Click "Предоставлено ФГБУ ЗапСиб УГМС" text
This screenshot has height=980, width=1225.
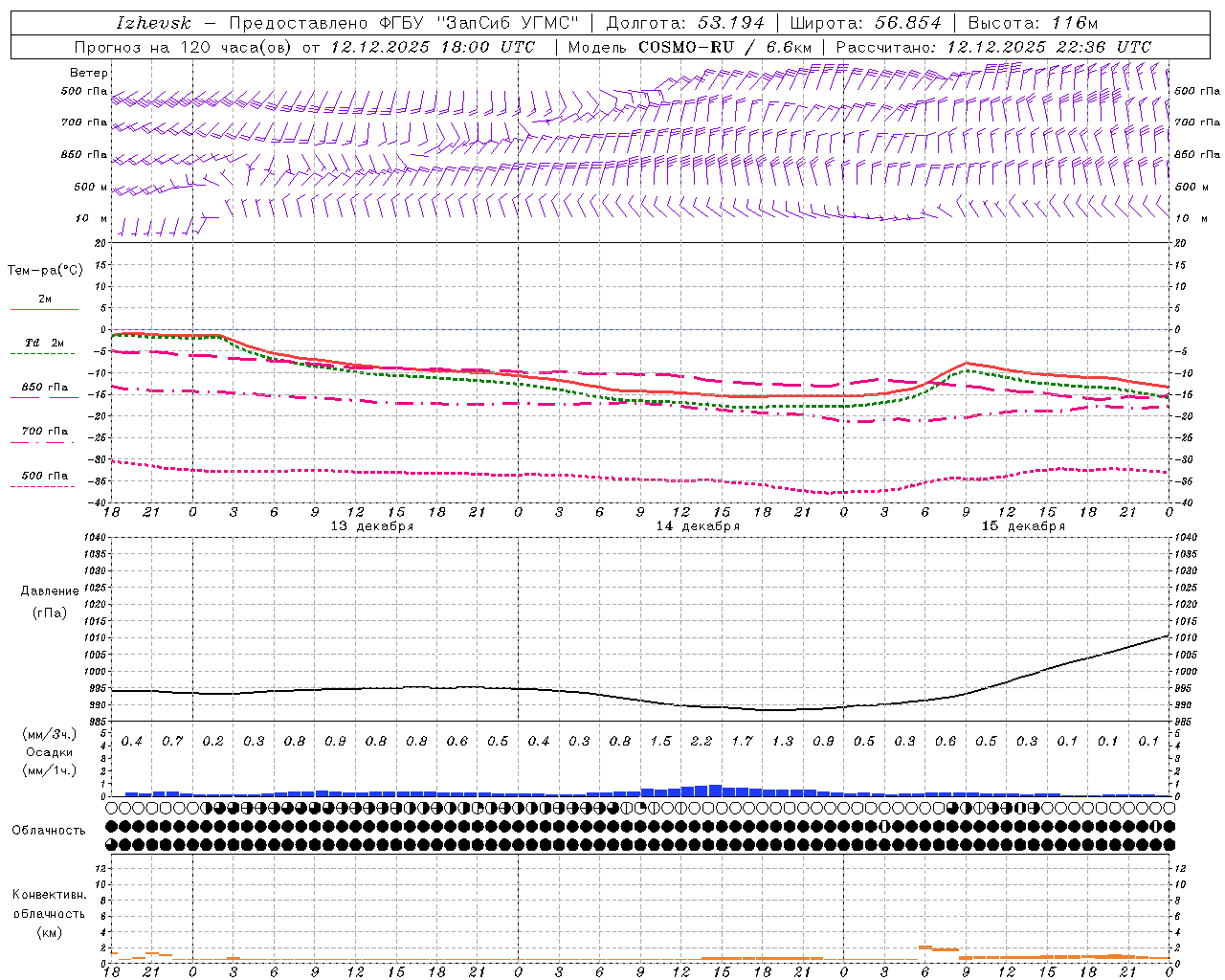[405, 23]
